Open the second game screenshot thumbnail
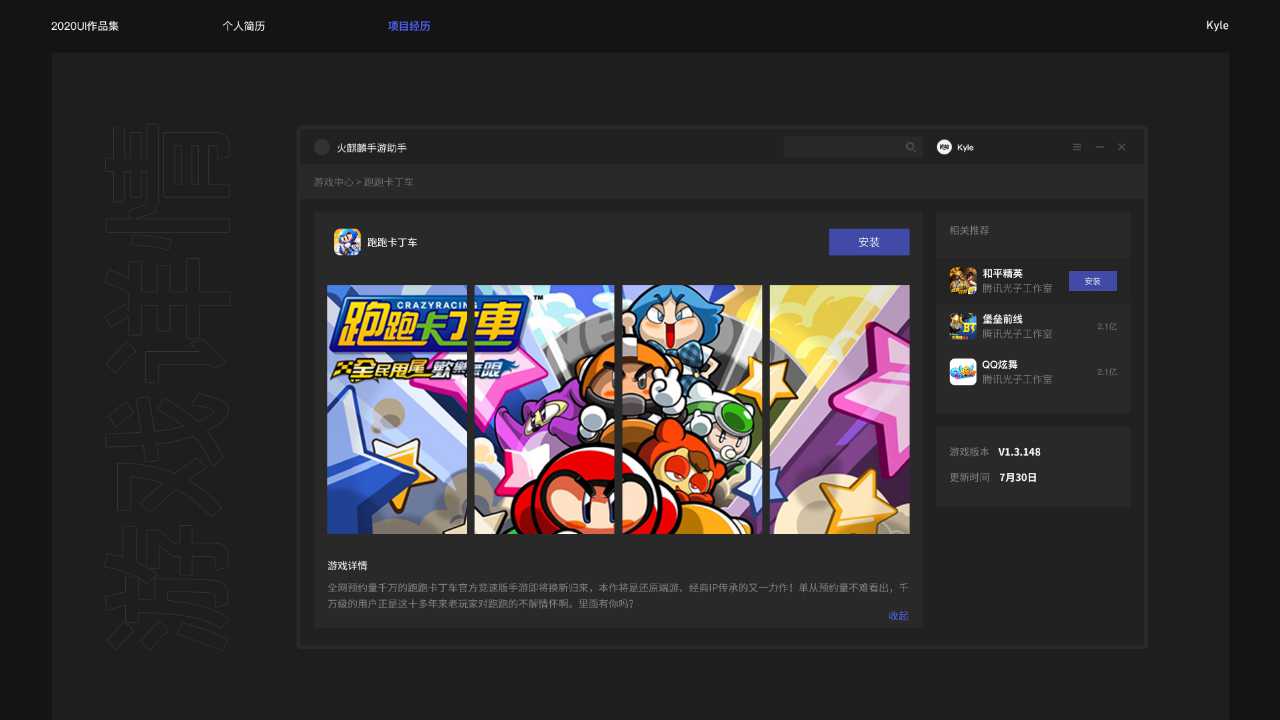Viewport: 1280px width, 720px height. [x=544, y=409]
